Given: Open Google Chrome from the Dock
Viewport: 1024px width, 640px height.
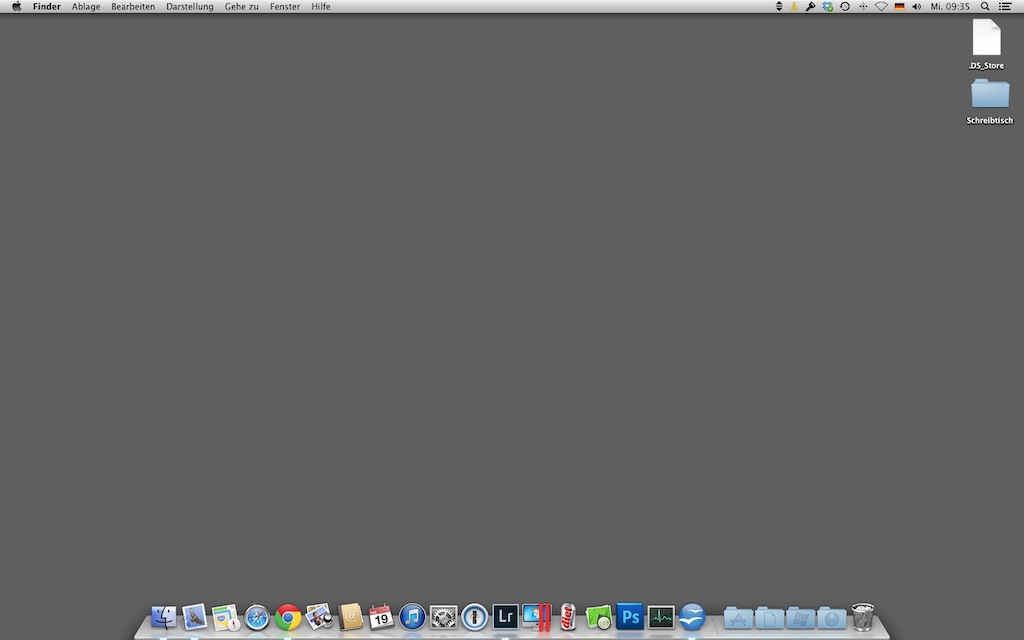Looking at the screenshot, I should click(288, 617).
